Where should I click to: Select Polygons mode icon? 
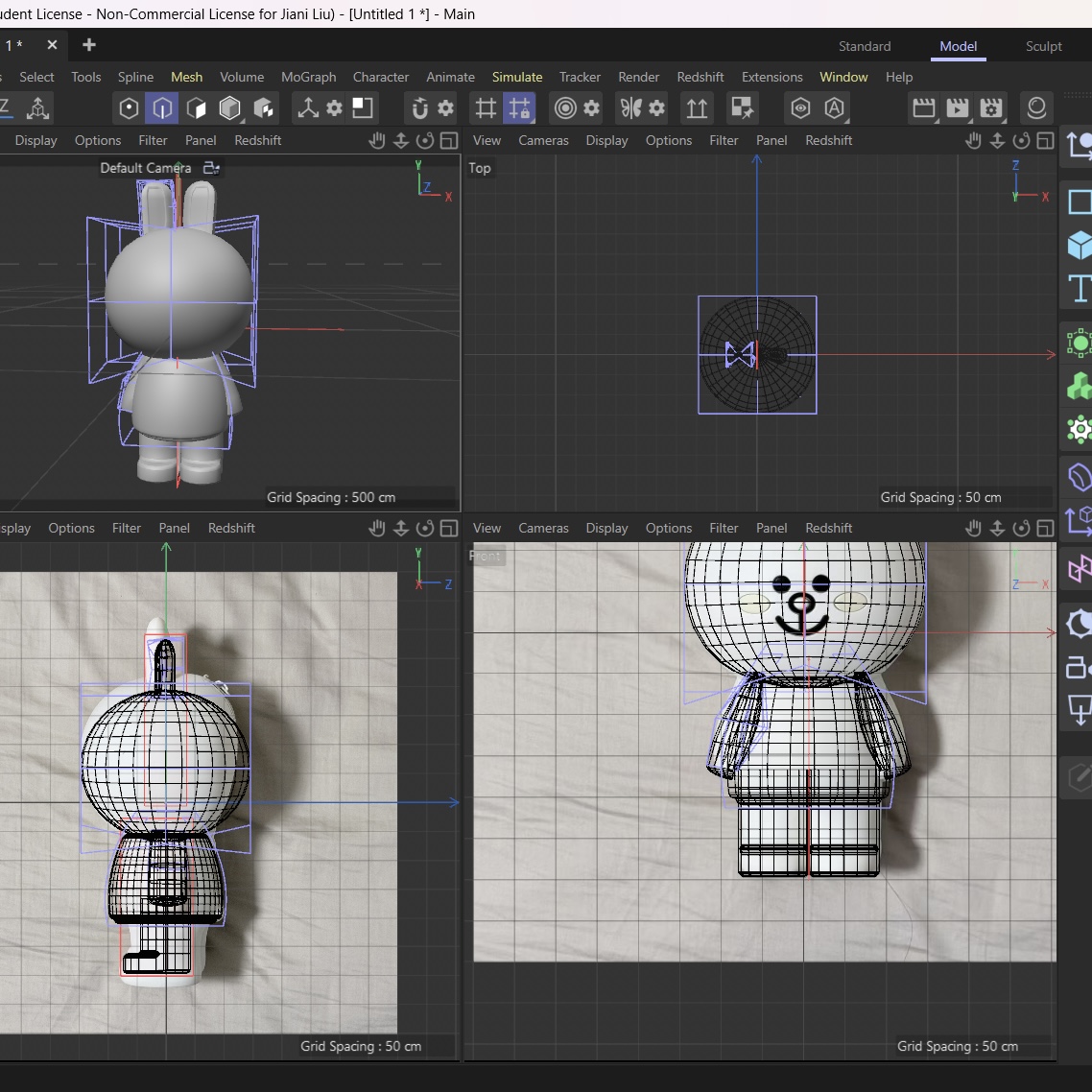point(197,107)
